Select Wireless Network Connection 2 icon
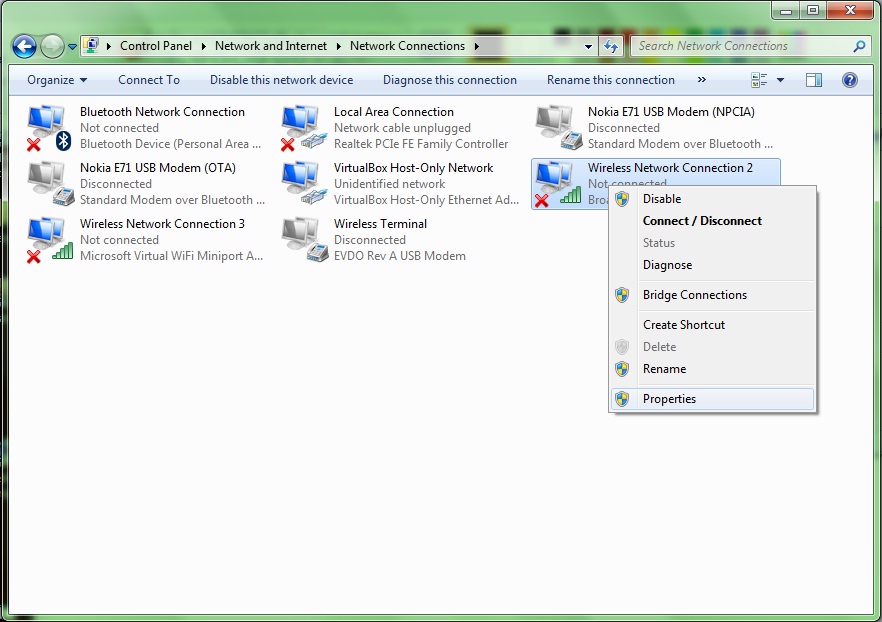The width and height of the screenshot is (882, 622). pos(557,183)
